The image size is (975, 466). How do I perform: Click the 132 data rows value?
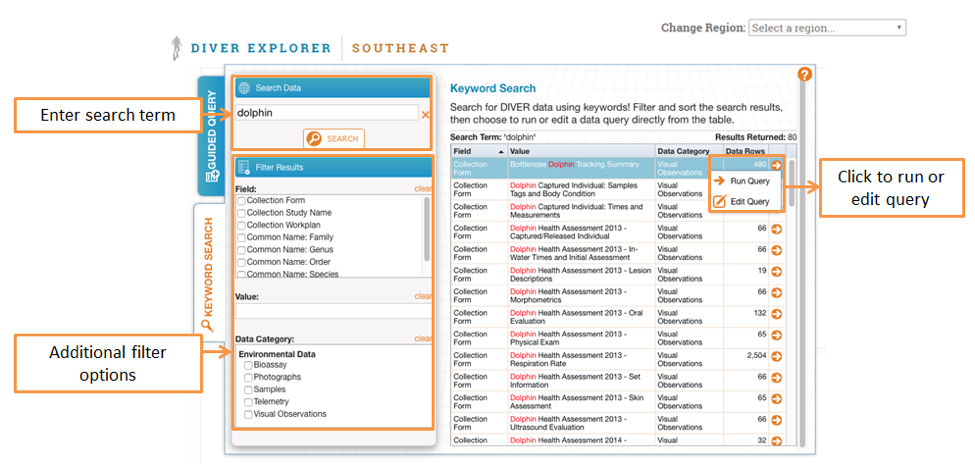(760, 312)
